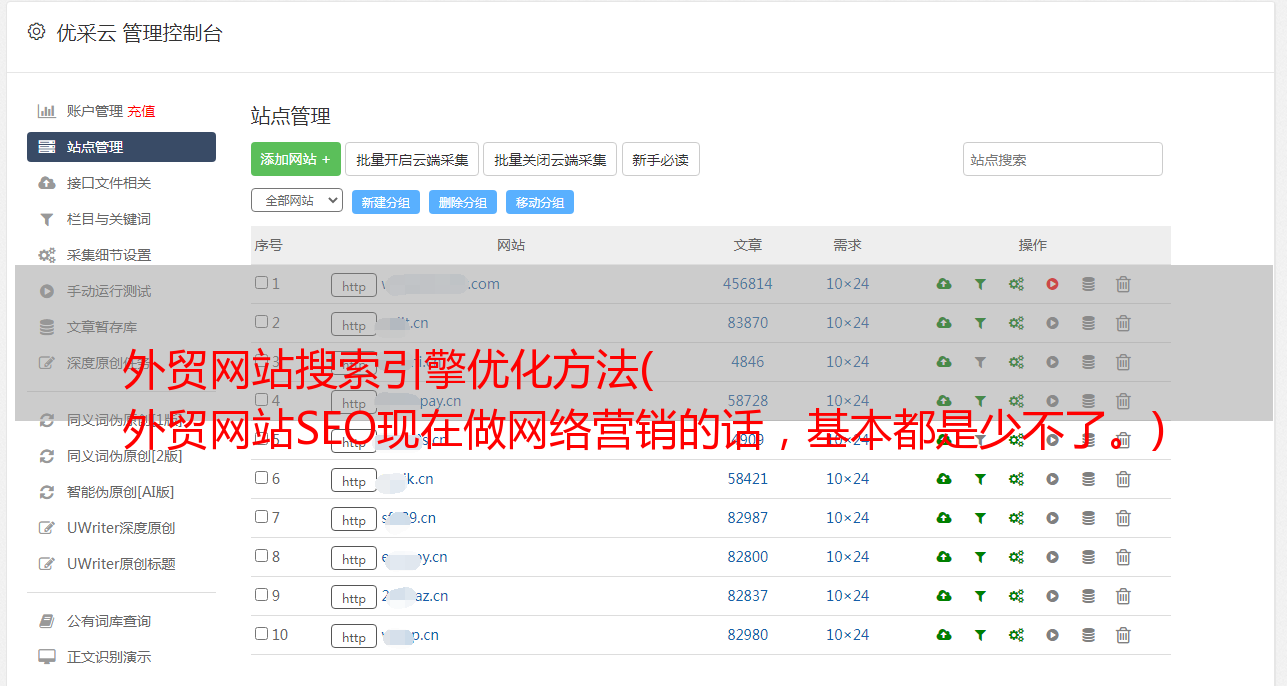Screen dimensions: 1287x686
Task: Open 智能伪原创[AI版] in the sidebar
Action: [121, 492]
